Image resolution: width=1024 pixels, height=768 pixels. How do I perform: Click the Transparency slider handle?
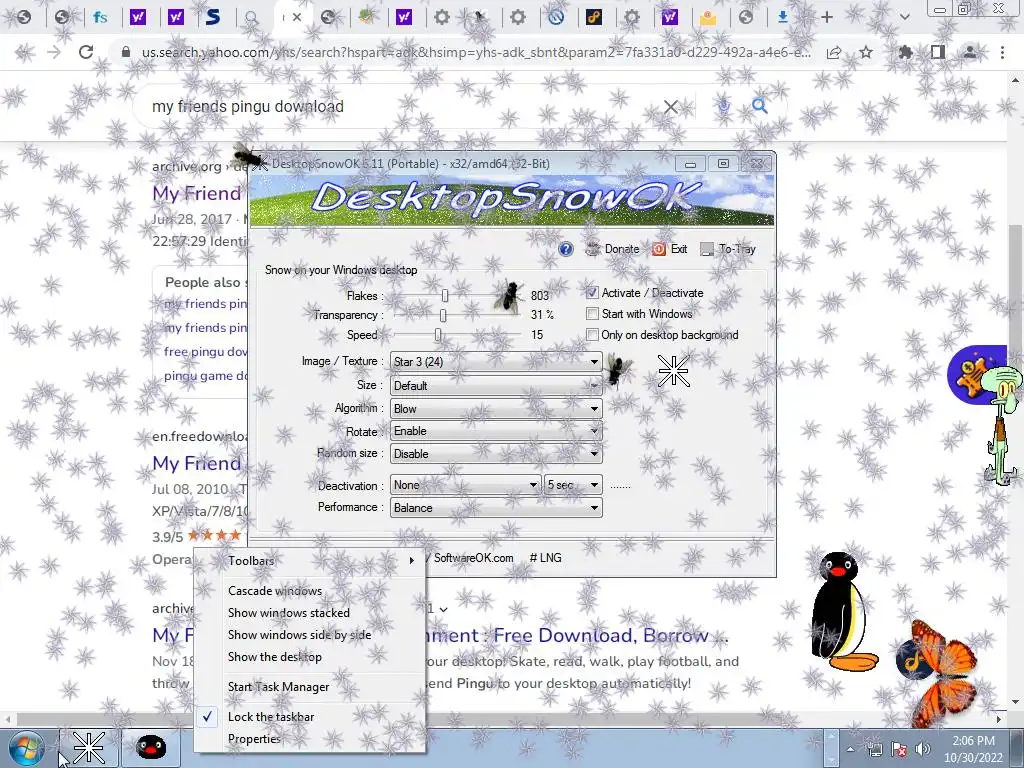click(x=443, y=315)
